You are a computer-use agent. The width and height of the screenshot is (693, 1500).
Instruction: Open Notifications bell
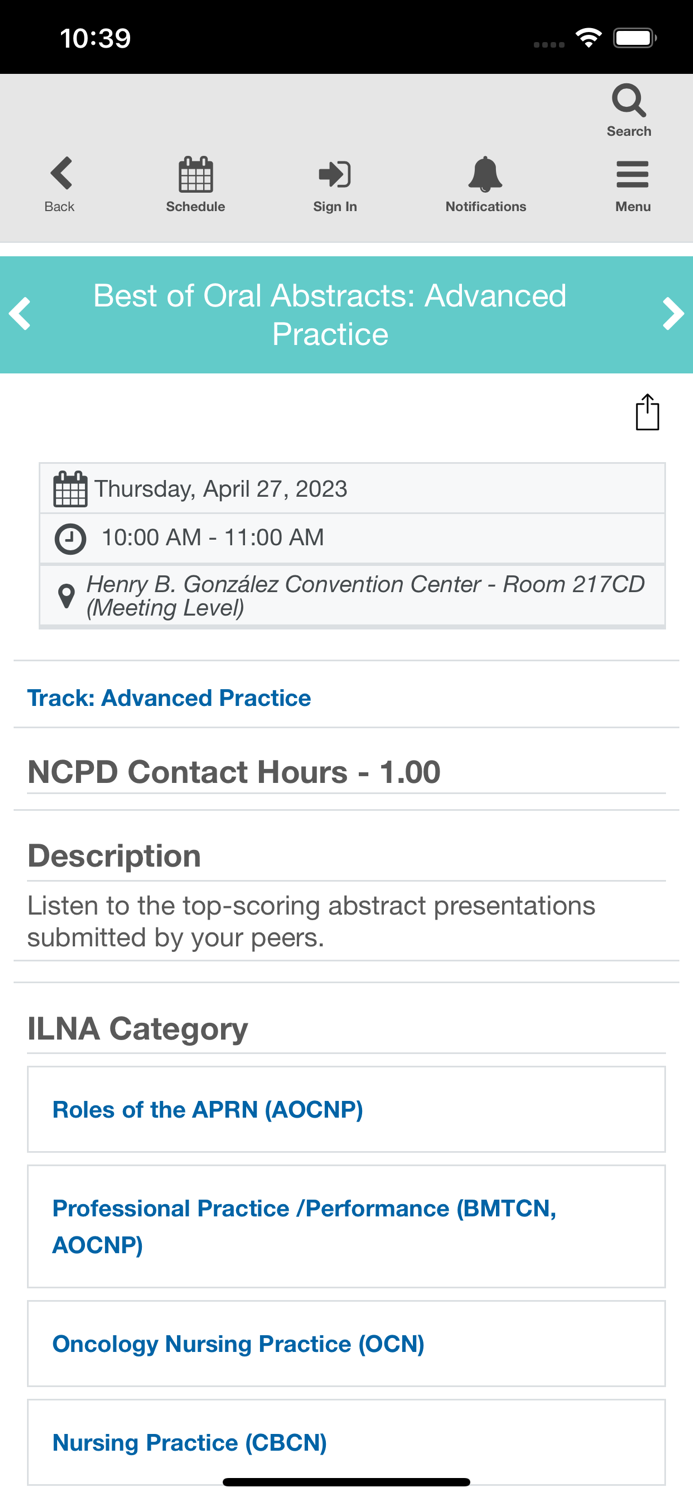pyautogui.click(x=485, y=176)
